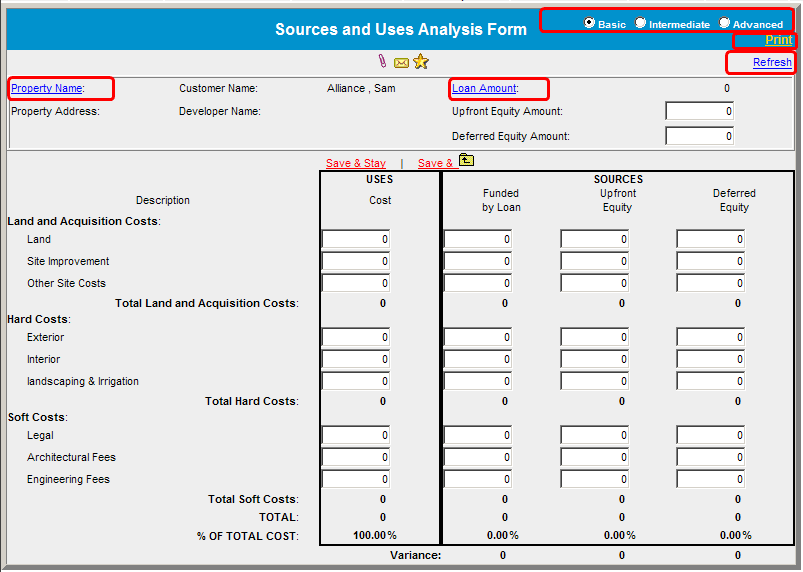Click the Alliance , Sam customer name

point(361,88)
